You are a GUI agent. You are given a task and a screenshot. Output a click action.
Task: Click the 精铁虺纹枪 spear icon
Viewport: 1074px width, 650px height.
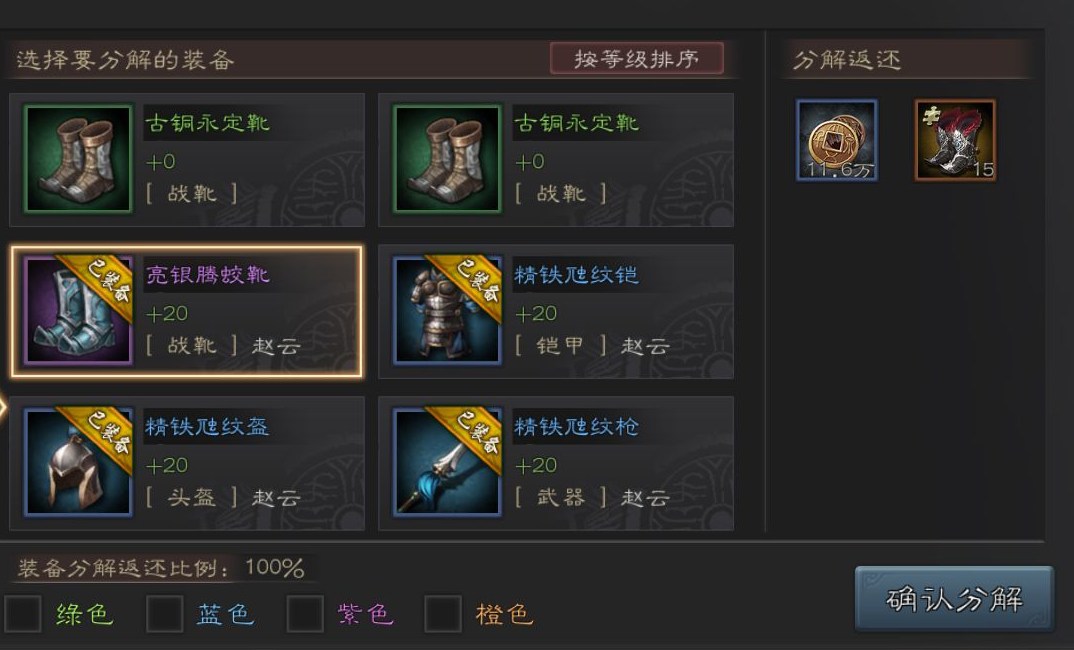tap(447, 462)
